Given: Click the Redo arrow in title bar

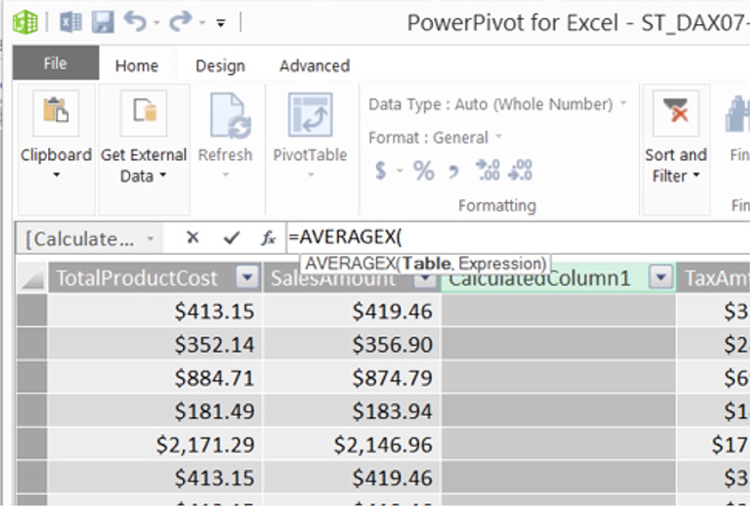Looking at the screenshot, I should (x=180, y=21).
